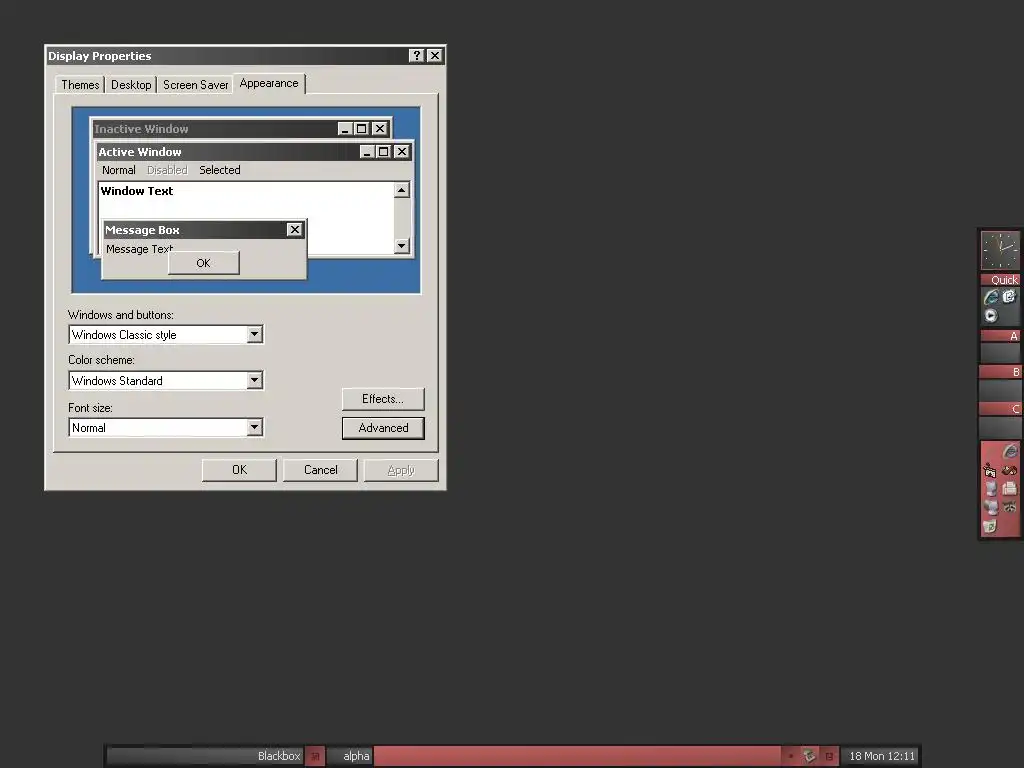Click the Selected item in preview menu
Viewport: 1024px width, 768px height.
pos(219,170)
